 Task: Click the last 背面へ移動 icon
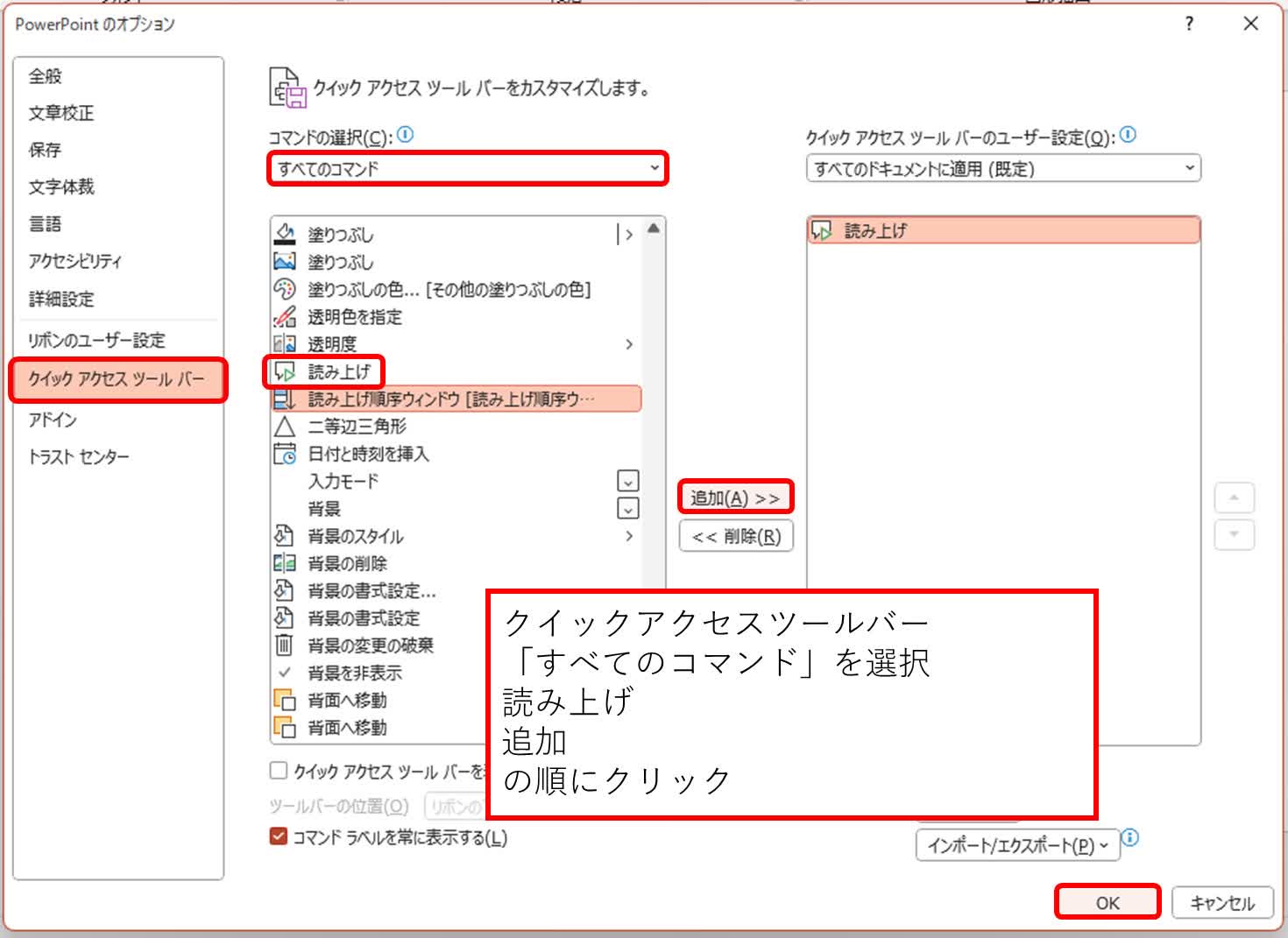point(285,727)
